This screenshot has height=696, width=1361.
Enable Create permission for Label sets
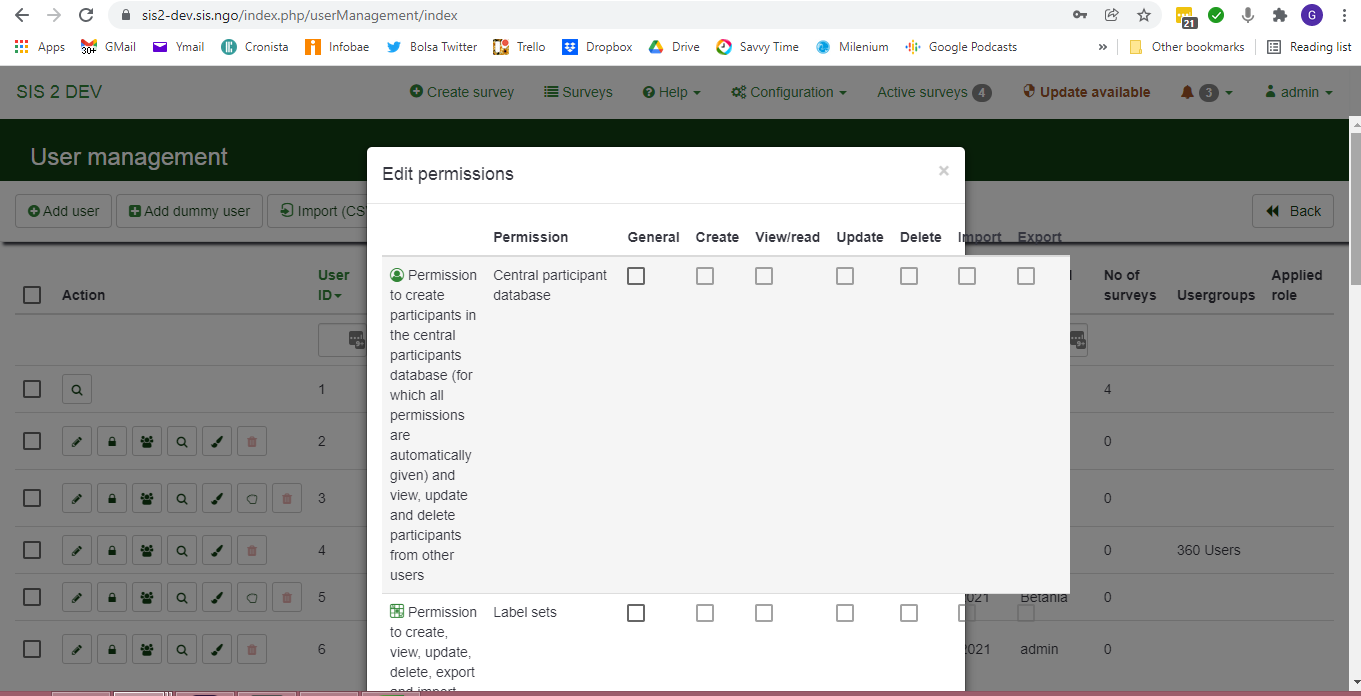pos(705,613)
